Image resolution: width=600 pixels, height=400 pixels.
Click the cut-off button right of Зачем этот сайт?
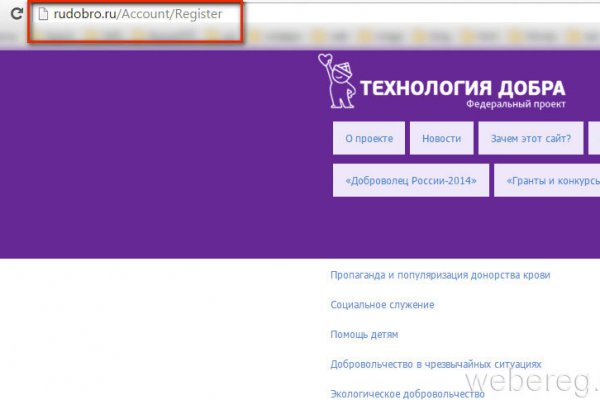click(x=594, y=139)
